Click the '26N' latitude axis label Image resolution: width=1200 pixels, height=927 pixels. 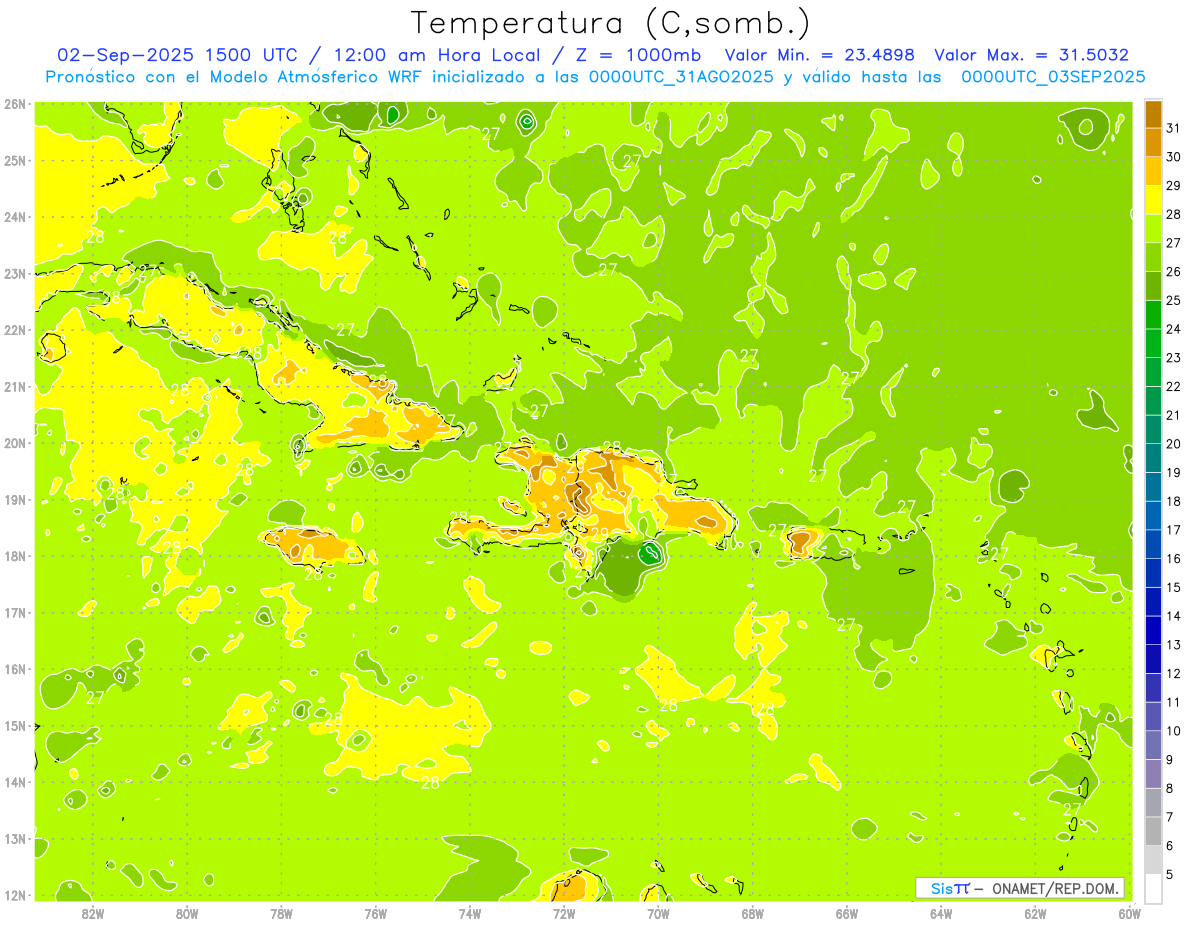16,104
